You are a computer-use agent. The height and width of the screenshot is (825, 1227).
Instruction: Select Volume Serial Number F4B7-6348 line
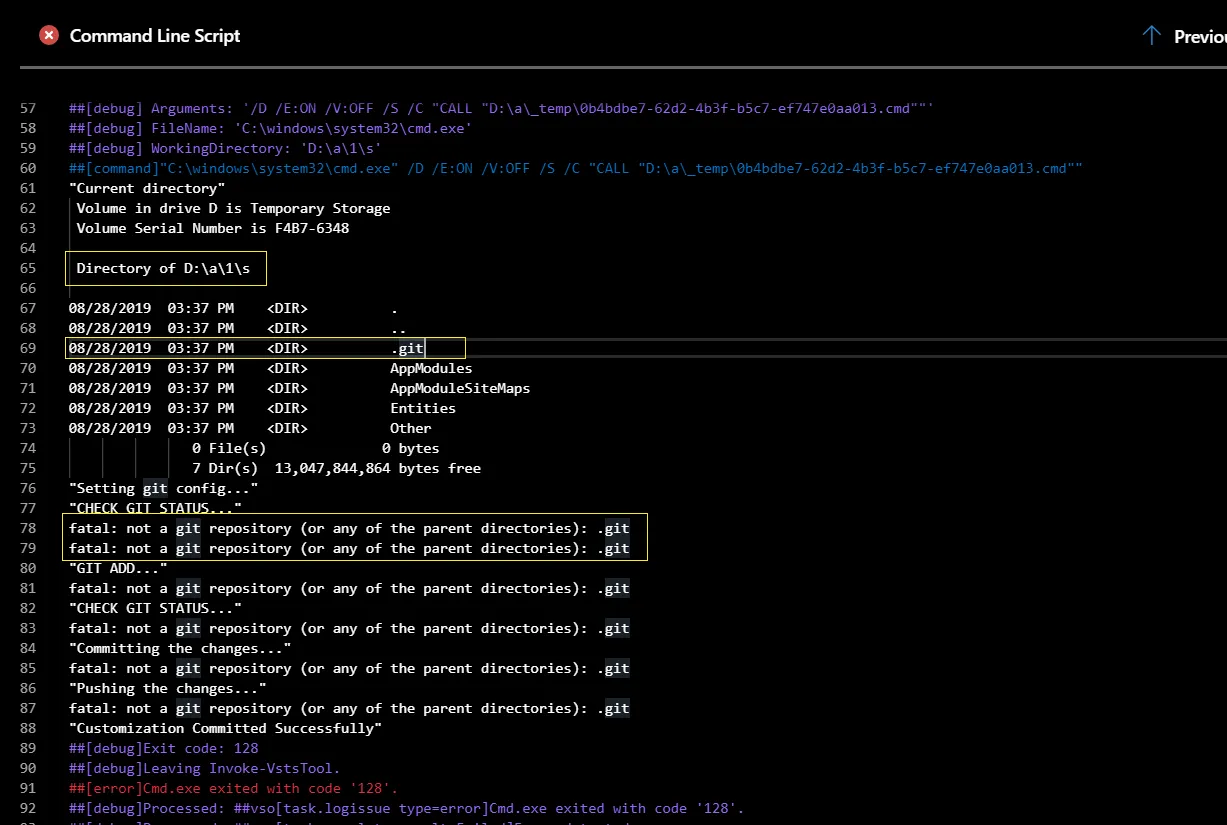(213, 228)
